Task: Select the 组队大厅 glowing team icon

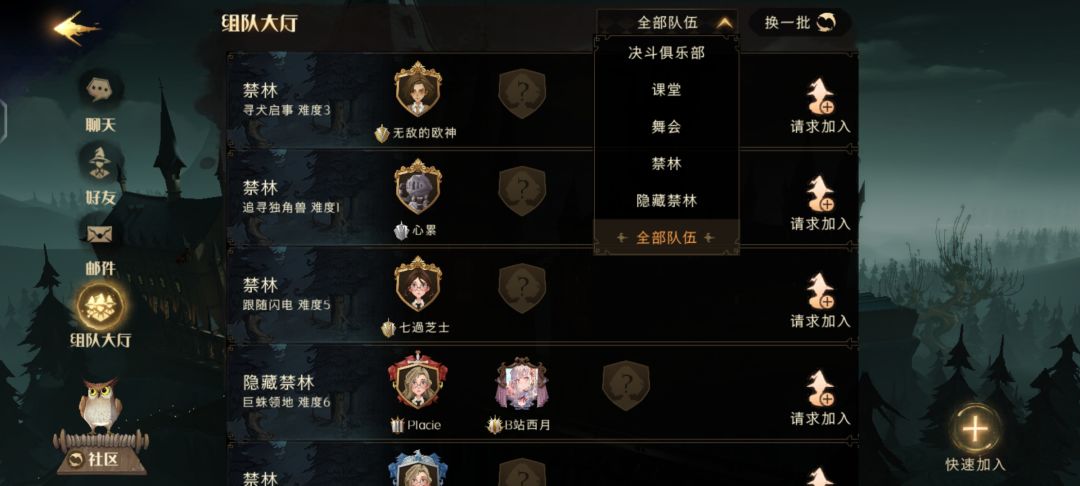Action: click(101, 306)
